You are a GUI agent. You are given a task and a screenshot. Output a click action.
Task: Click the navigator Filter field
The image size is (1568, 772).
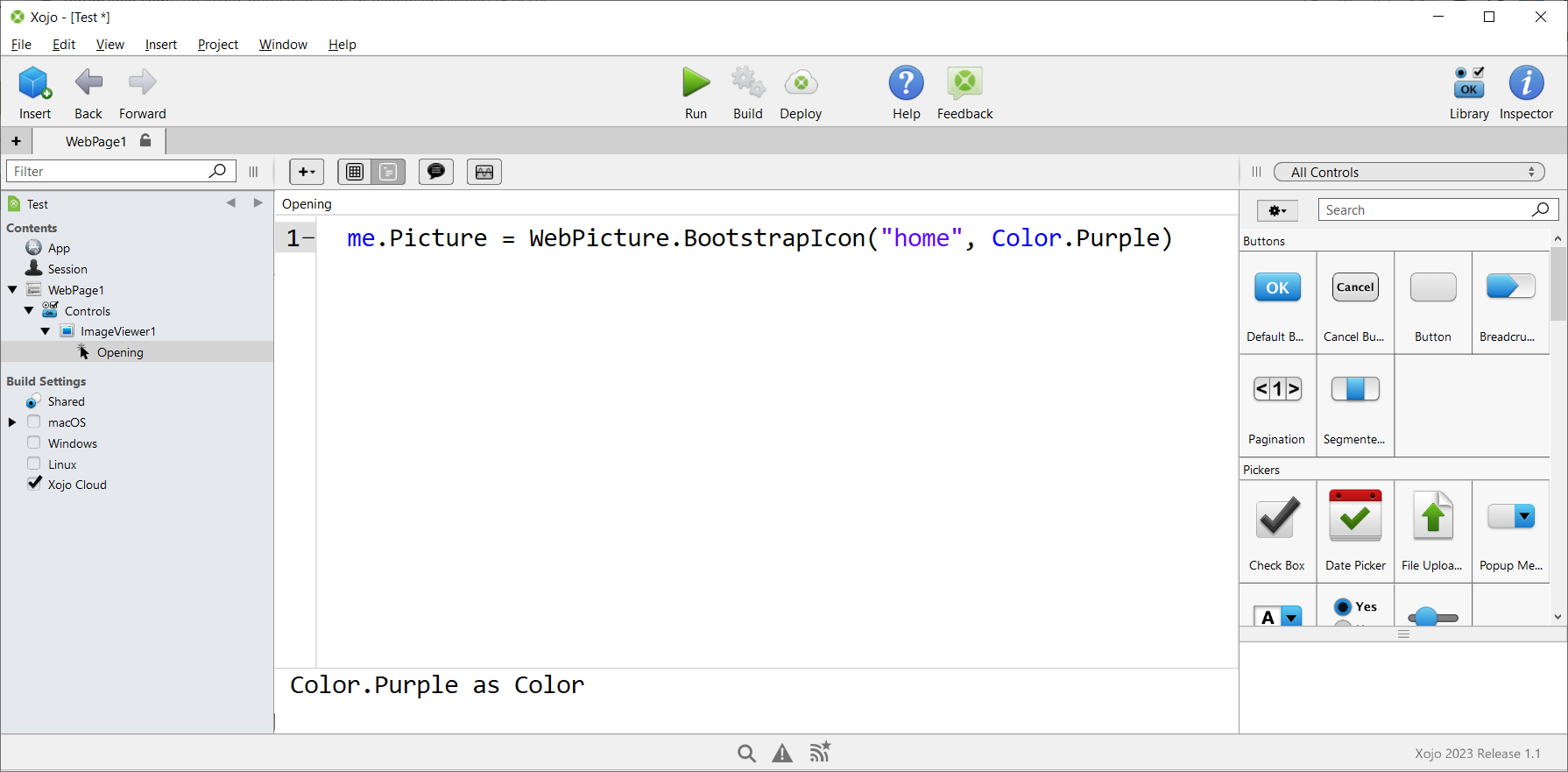pyautogui.click(x=121, y=172)
